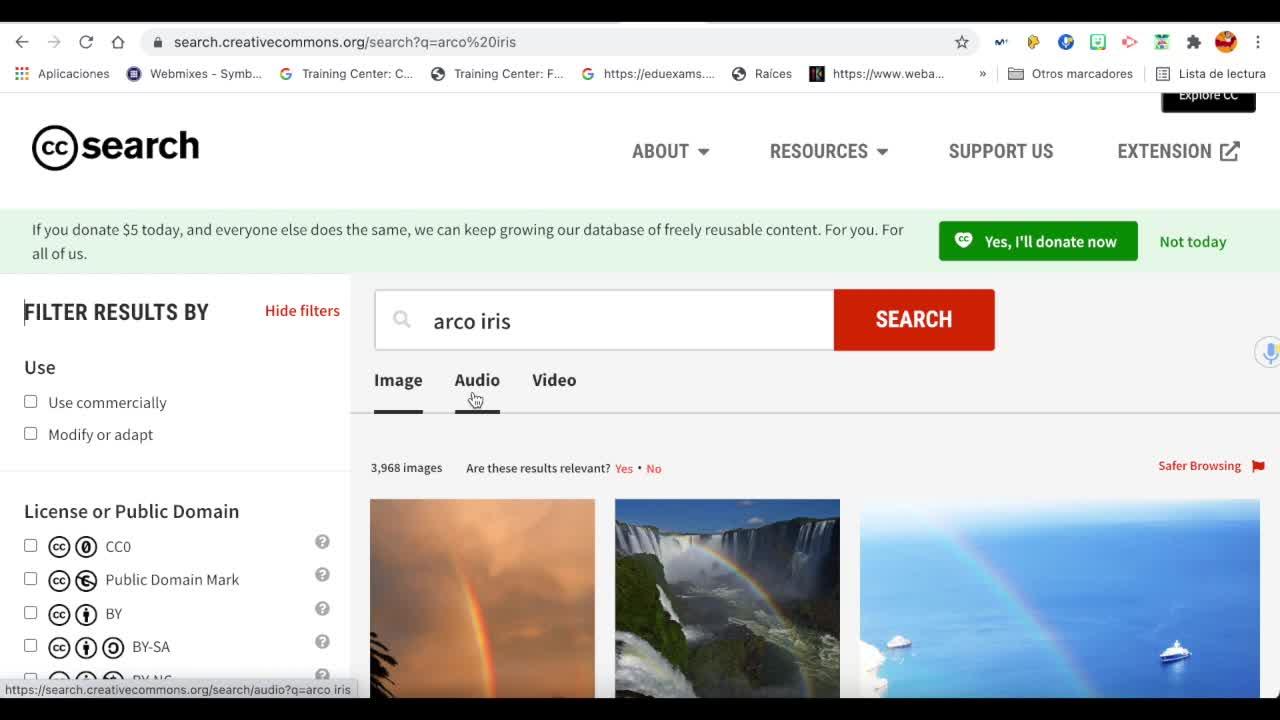
Task: Open Chrome's three-dot menu
Action: (1258, 42)
